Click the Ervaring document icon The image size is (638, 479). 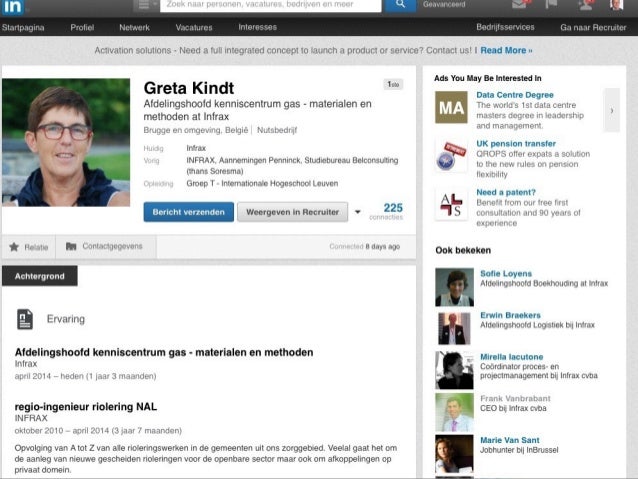[25, 319]
